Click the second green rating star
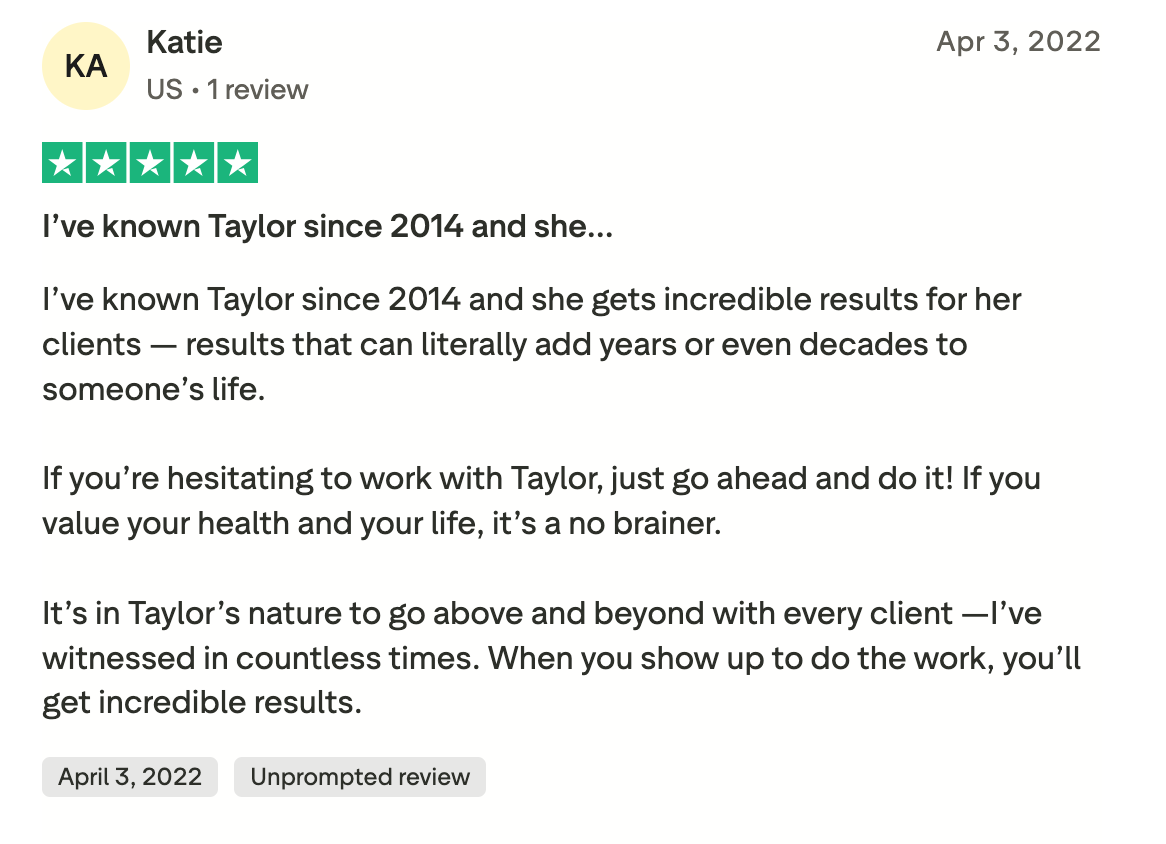The width and height of the screenshot is (1166, 844). 107,163
